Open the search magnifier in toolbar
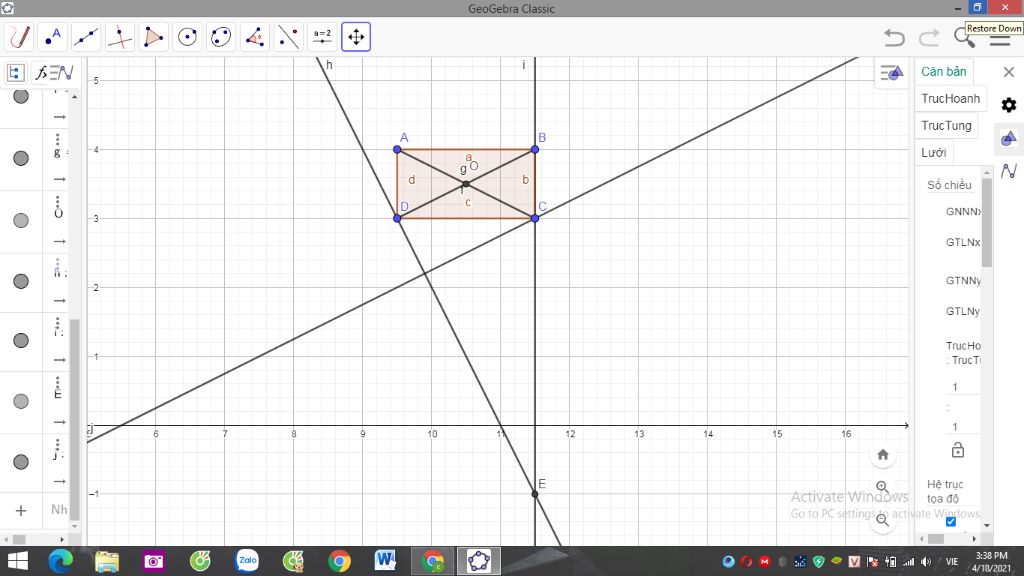 point(964,38)
